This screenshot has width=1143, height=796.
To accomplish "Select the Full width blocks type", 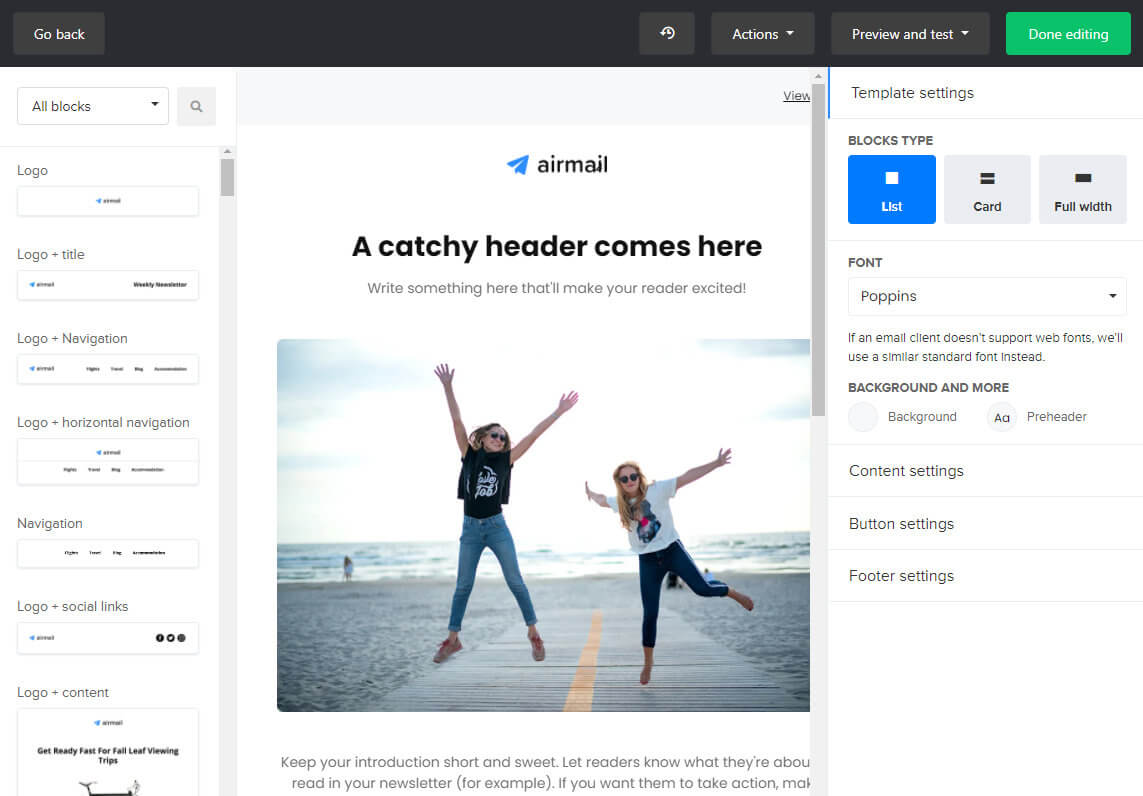I will pos(1083,189).
